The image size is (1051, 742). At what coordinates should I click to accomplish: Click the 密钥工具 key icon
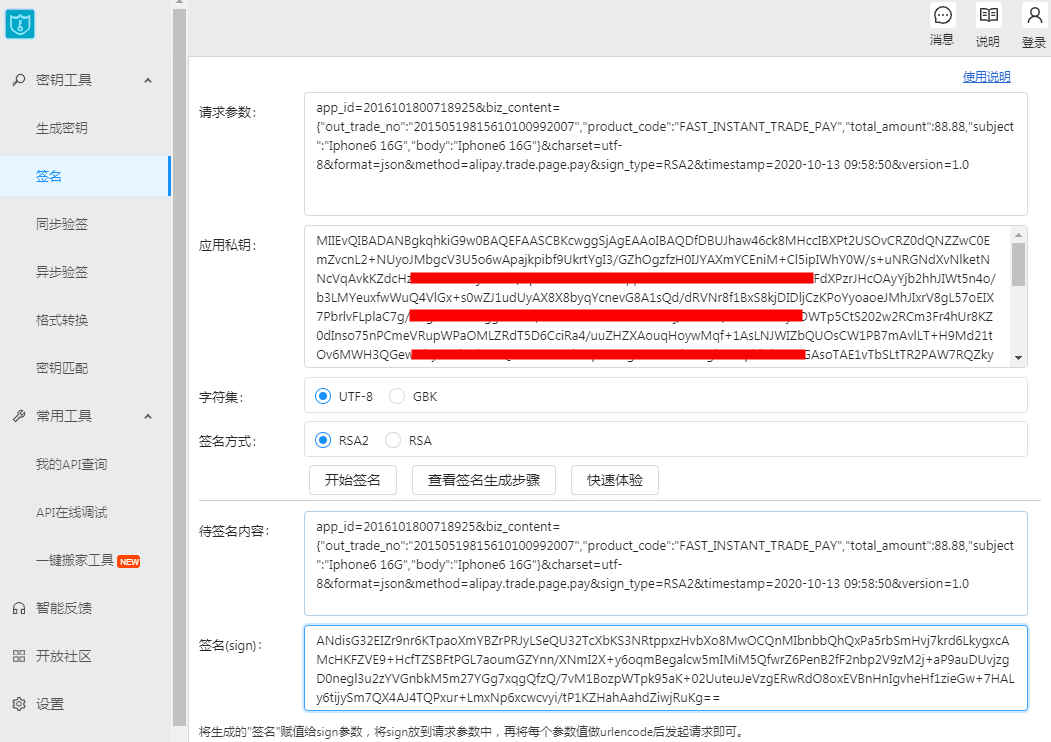pyautogui.click(x=19, y=80)
